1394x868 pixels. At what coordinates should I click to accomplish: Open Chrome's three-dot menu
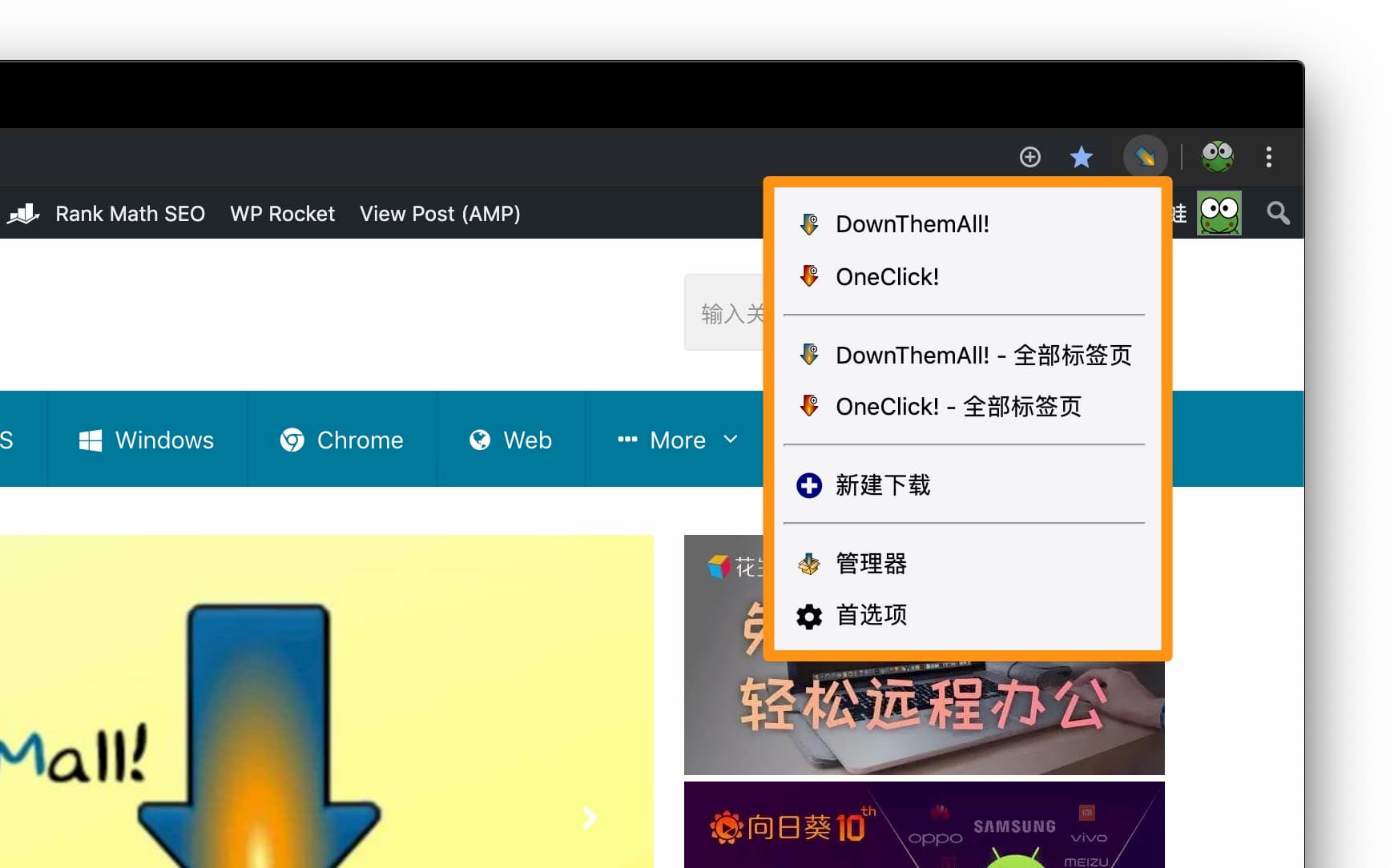(1269, 157)
